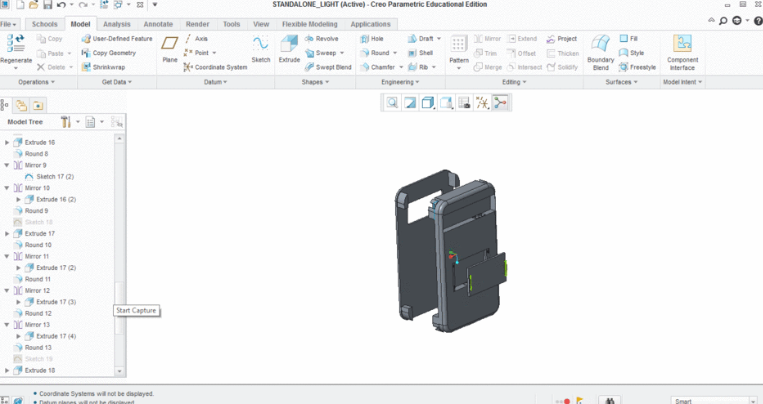The height and width of the screenshot is (404, 763).
Task: Insert a Coordinate System
Action: (x=216, y=67)
